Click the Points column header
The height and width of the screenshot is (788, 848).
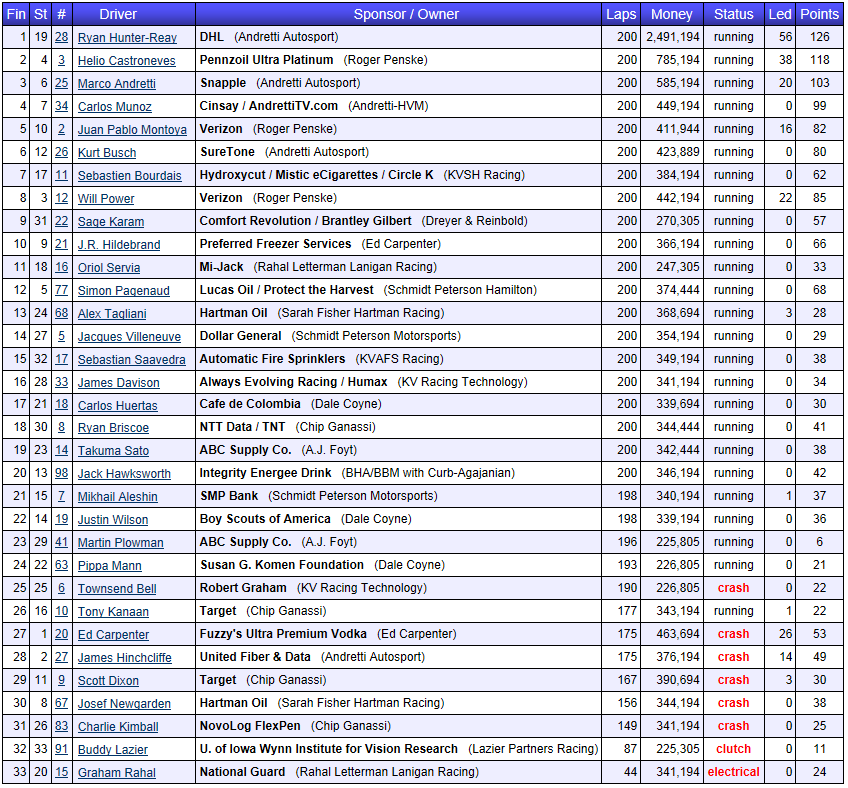point(820,14)
